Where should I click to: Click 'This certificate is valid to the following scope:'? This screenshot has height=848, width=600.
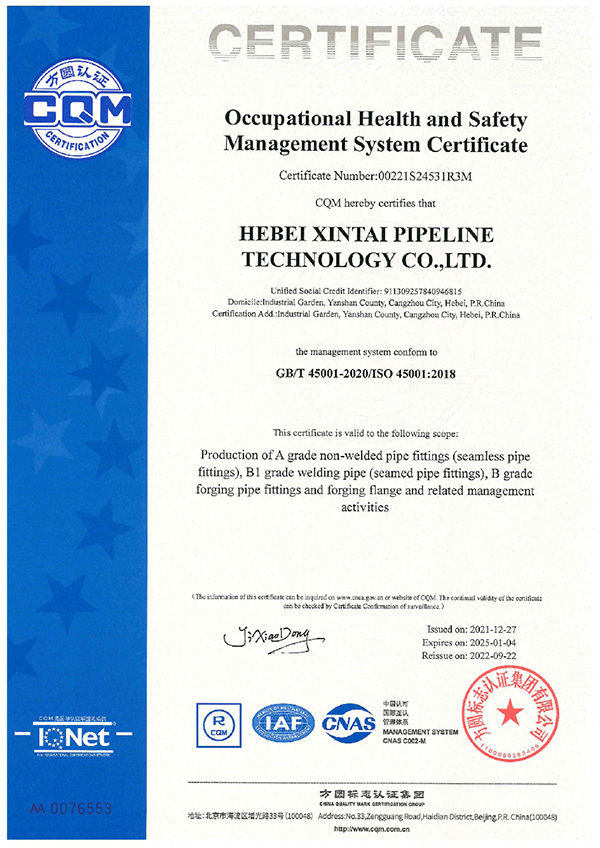pos(366,433)
